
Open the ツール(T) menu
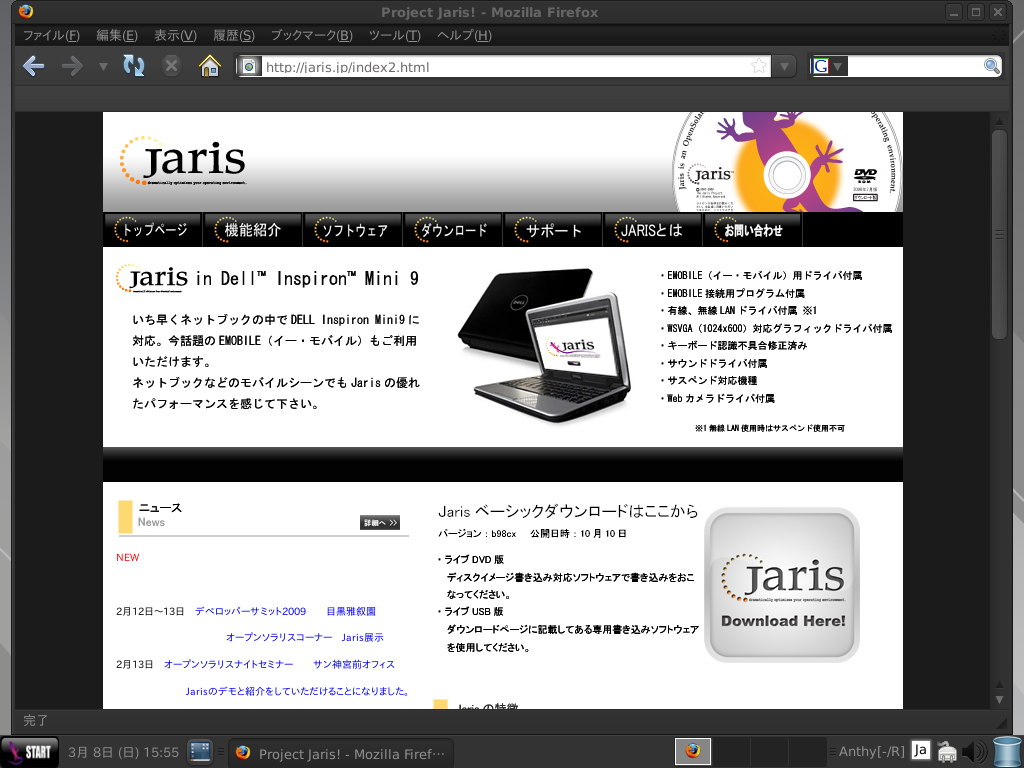[x=394, y=35]
